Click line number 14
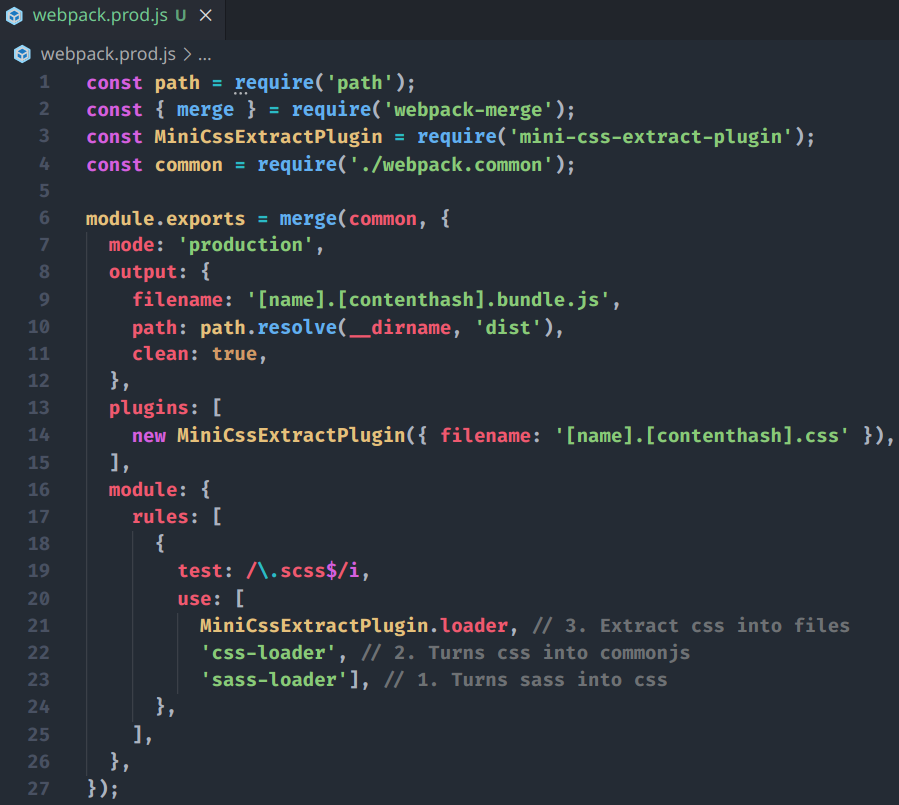 (x=39, y=435)
